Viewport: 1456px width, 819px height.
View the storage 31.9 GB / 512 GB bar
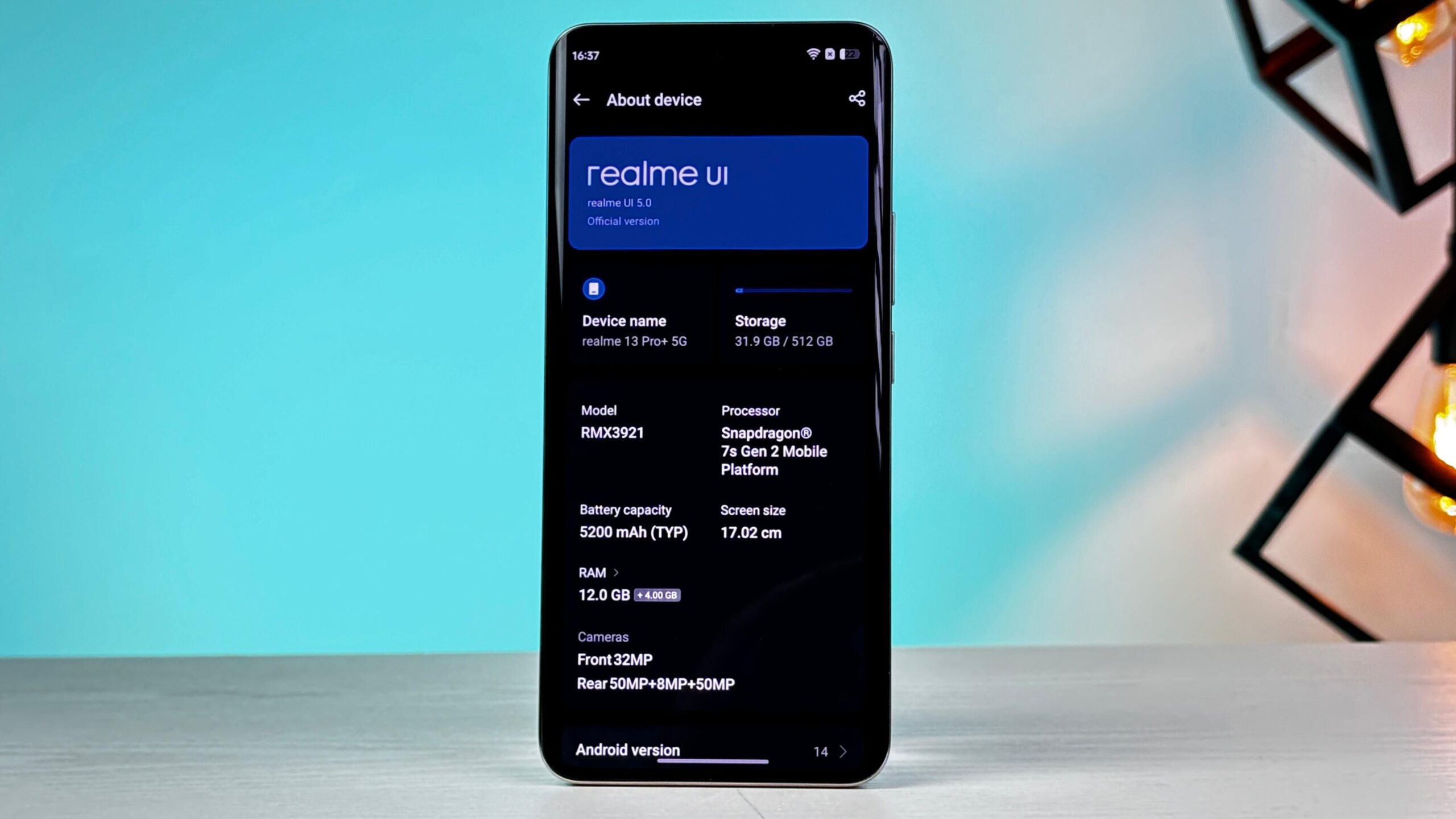(x=793, y=290)
